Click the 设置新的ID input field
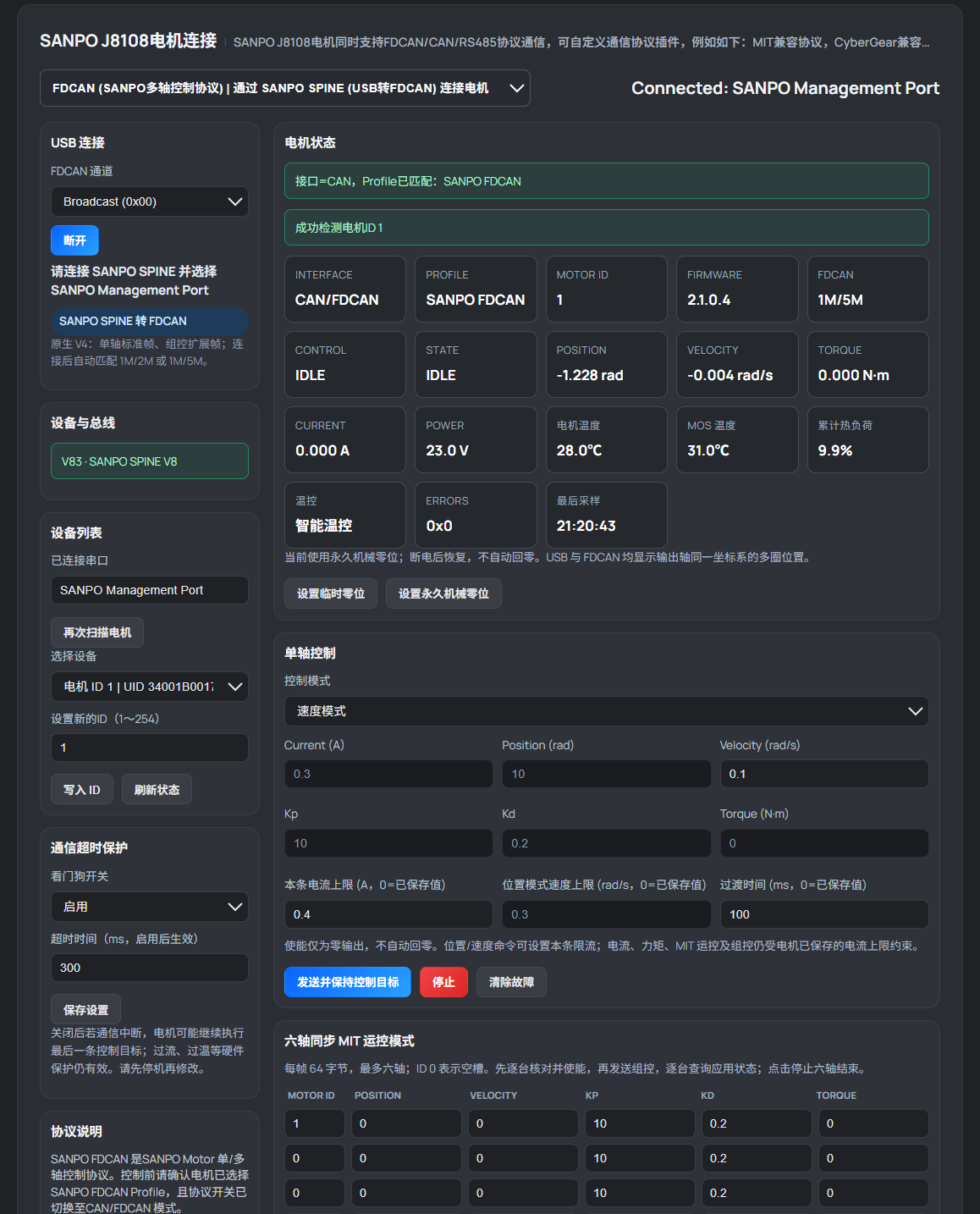 point(150,748)
